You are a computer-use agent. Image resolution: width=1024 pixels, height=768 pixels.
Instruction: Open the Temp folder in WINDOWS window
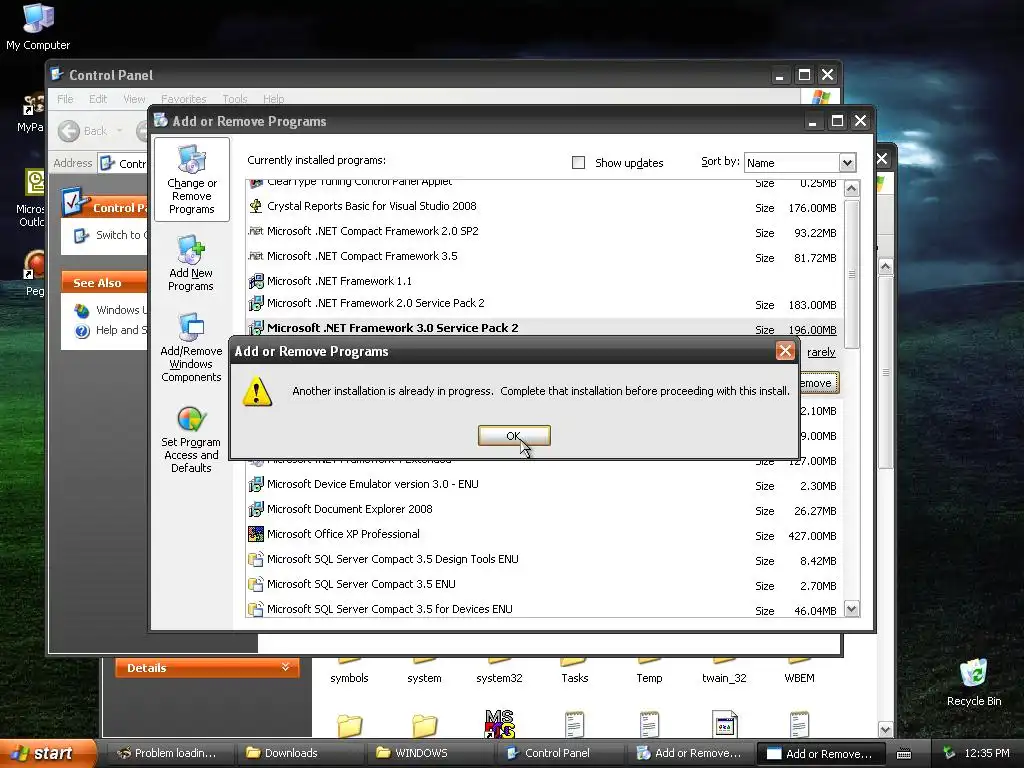[x=649, y=671]
